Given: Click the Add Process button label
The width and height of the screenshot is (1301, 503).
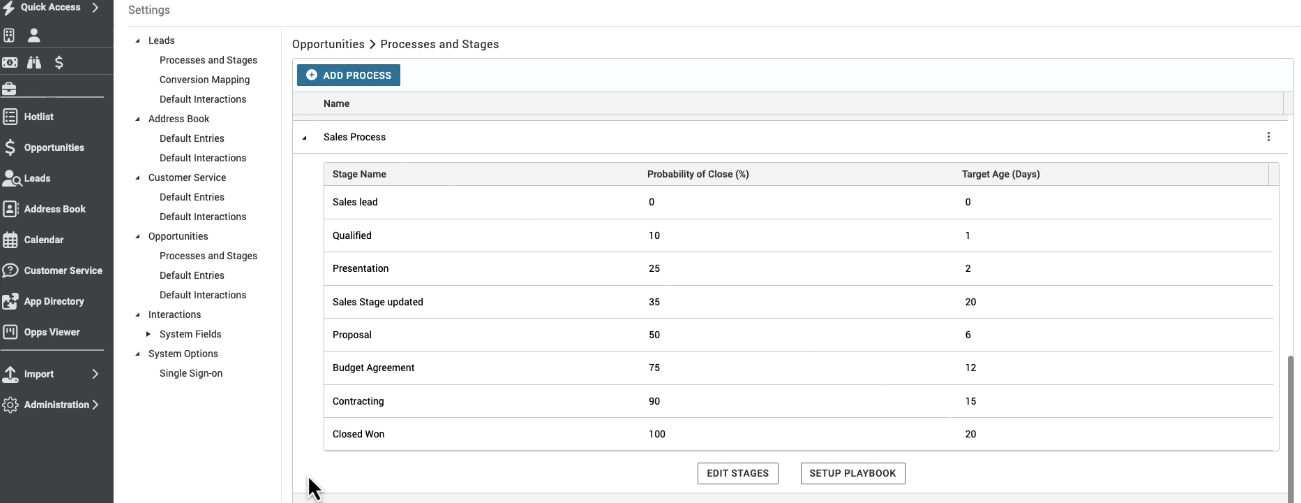Looking at the screenshot, I should pos(357,76).
